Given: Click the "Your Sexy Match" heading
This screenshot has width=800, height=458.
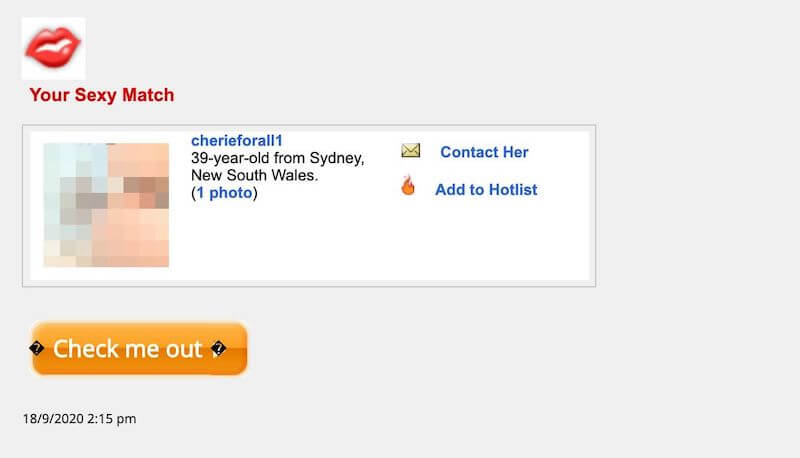Looking at the screenshot, I should pos(101,96).
